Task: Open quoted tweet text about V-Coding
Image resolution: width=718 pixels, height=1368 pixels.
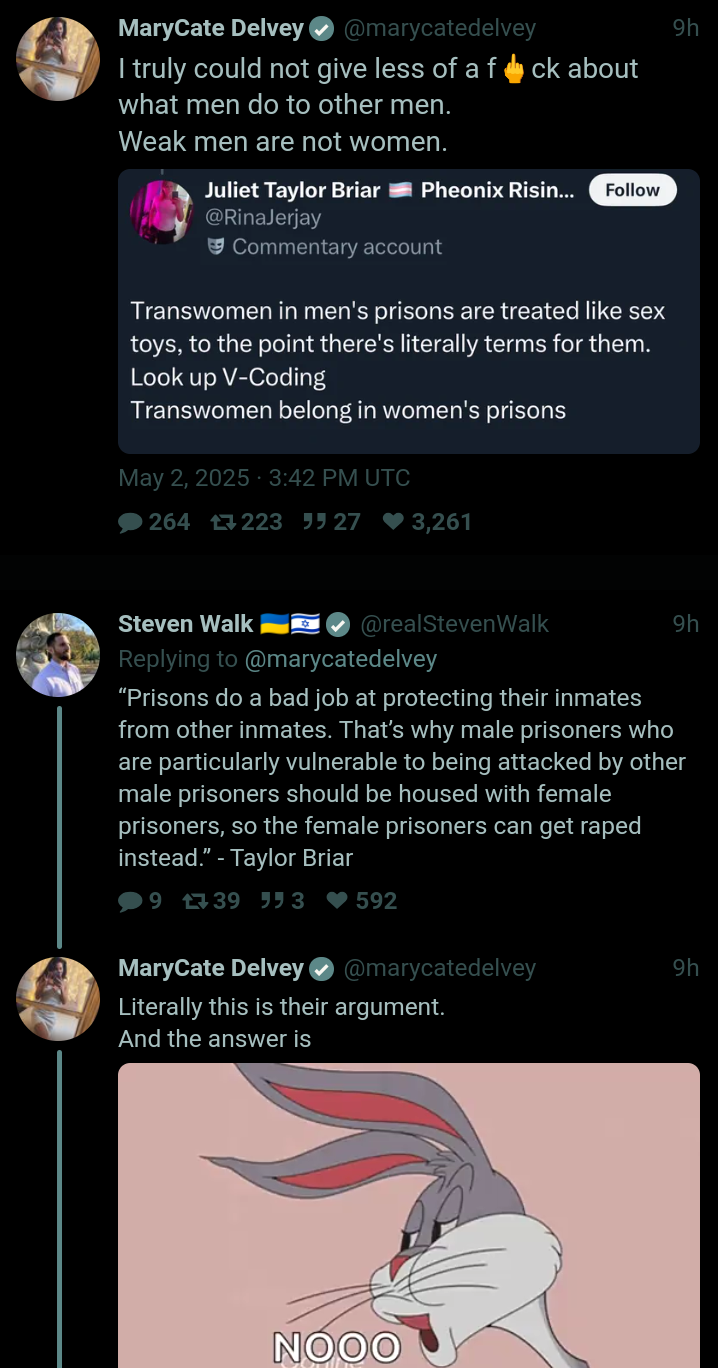Action: 398,360
